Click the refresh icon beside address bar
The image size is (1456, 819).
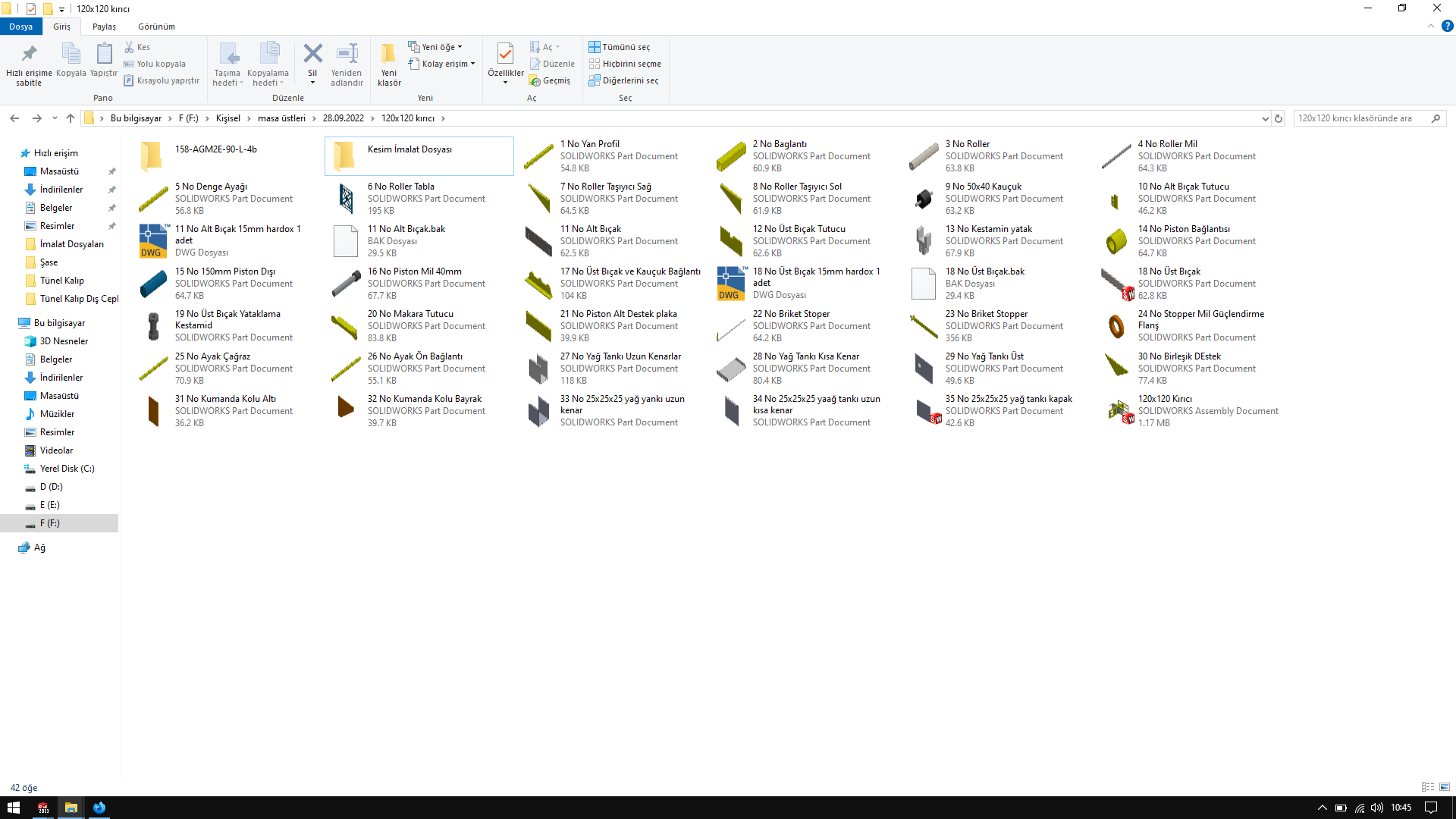coord(1279,118)
